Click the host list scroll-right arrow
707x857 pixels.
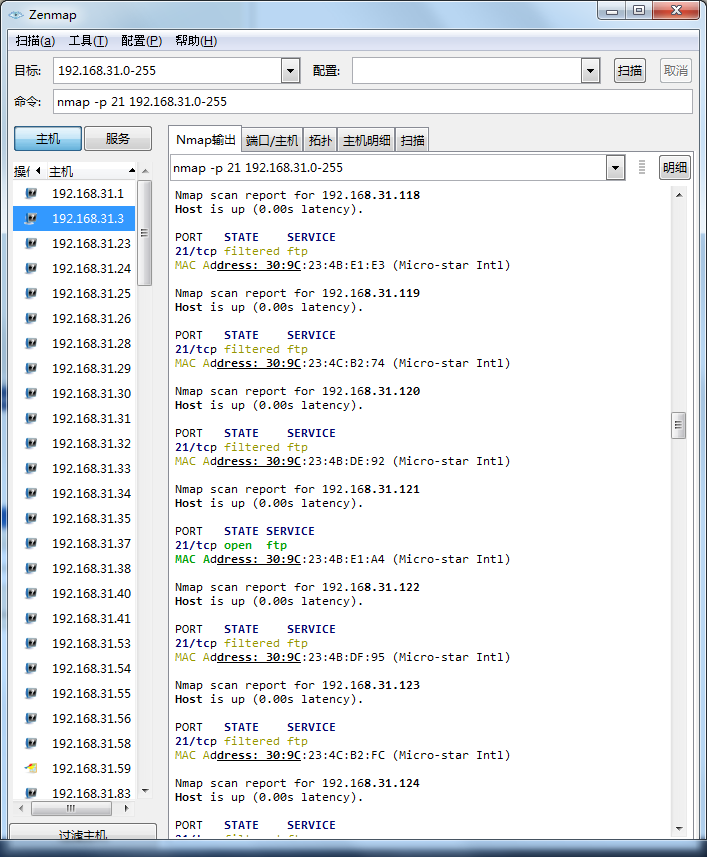127,808
